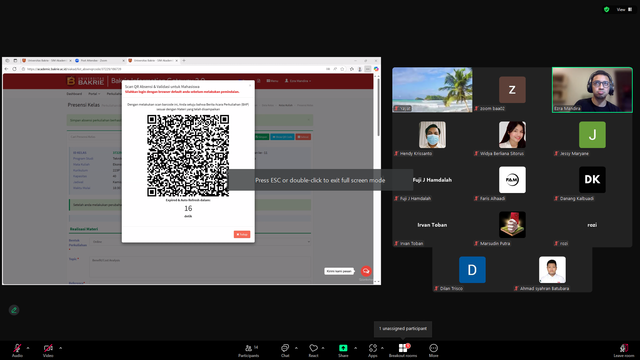Open the Dashboard nav item

[x=74, y=94]
